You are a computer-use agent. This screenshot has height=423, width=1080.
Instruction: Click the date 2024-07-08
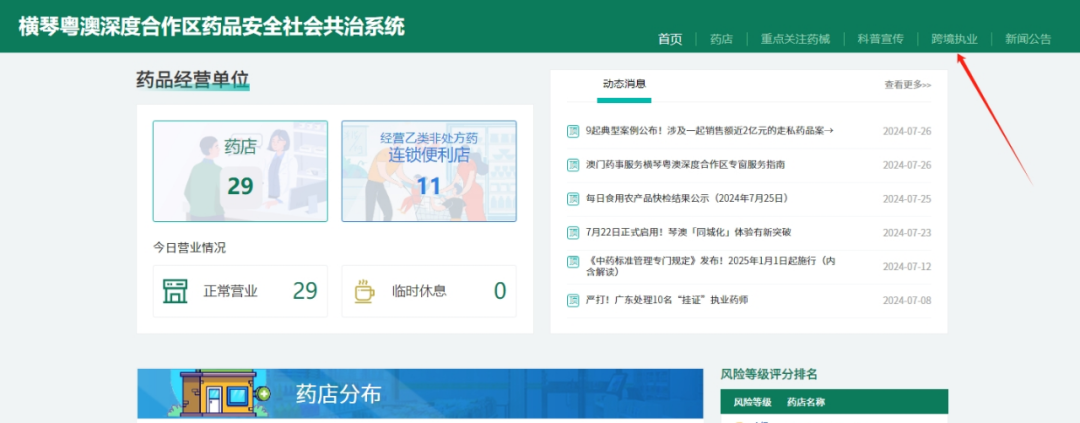click(x=907, y=300)
